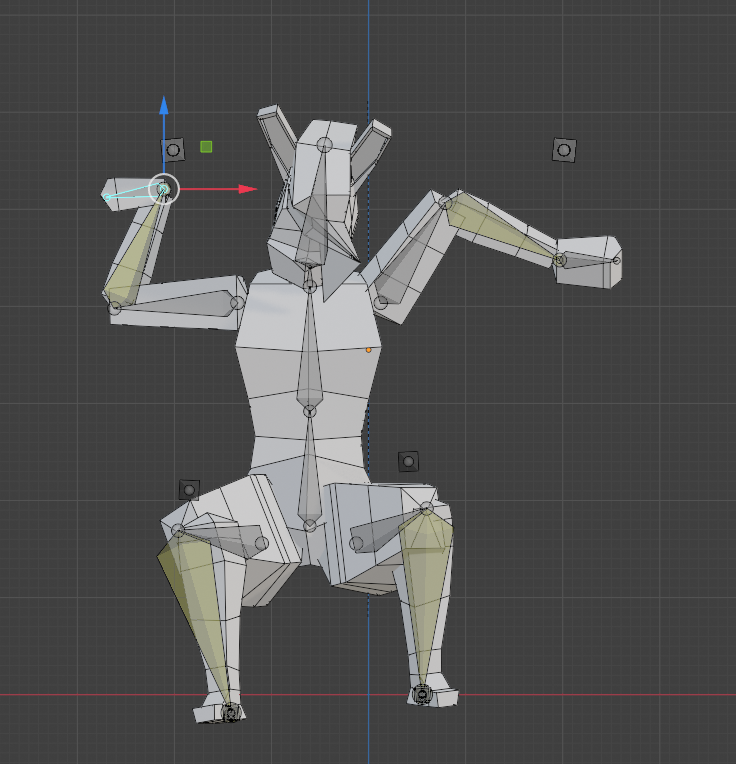Select the cyan highlighted hand bone
Viewport: 736px width, 764px height.
pos(133,193)
